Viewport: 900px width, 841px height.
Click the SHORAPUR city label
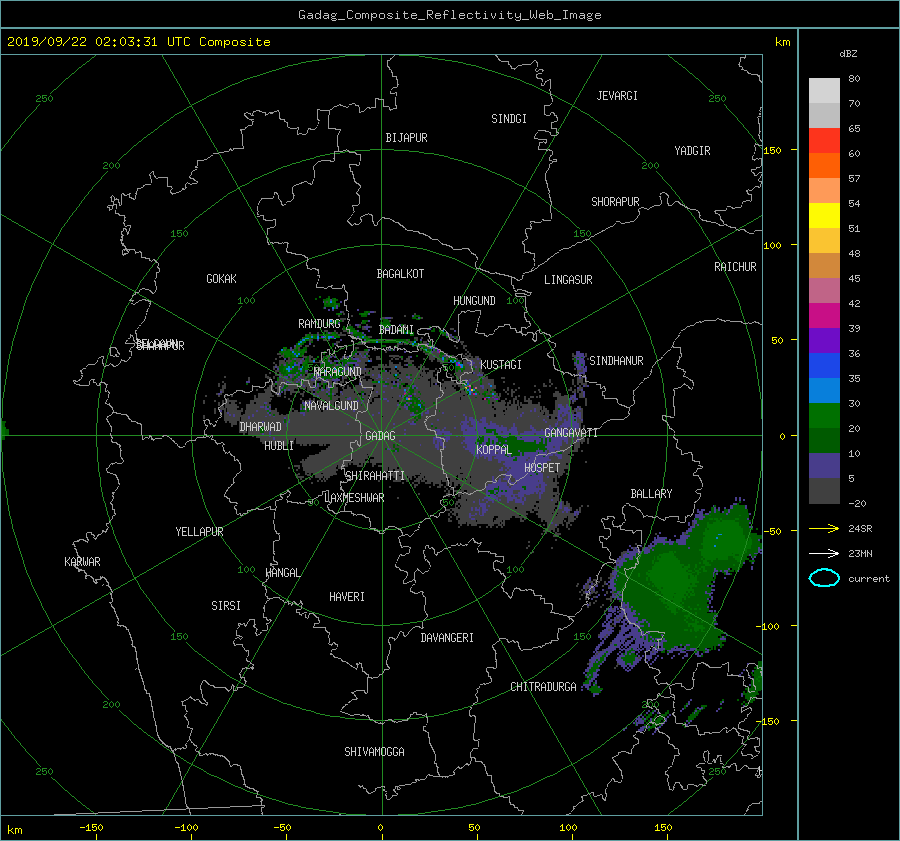pyautogui.click(x=615, y=202)
